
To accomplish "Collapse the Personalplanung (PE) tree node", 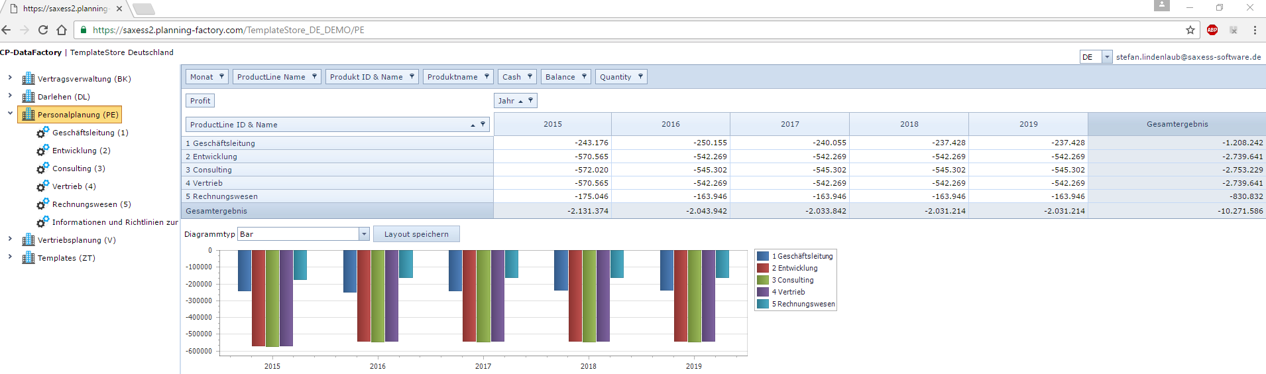I will [10, 114].
